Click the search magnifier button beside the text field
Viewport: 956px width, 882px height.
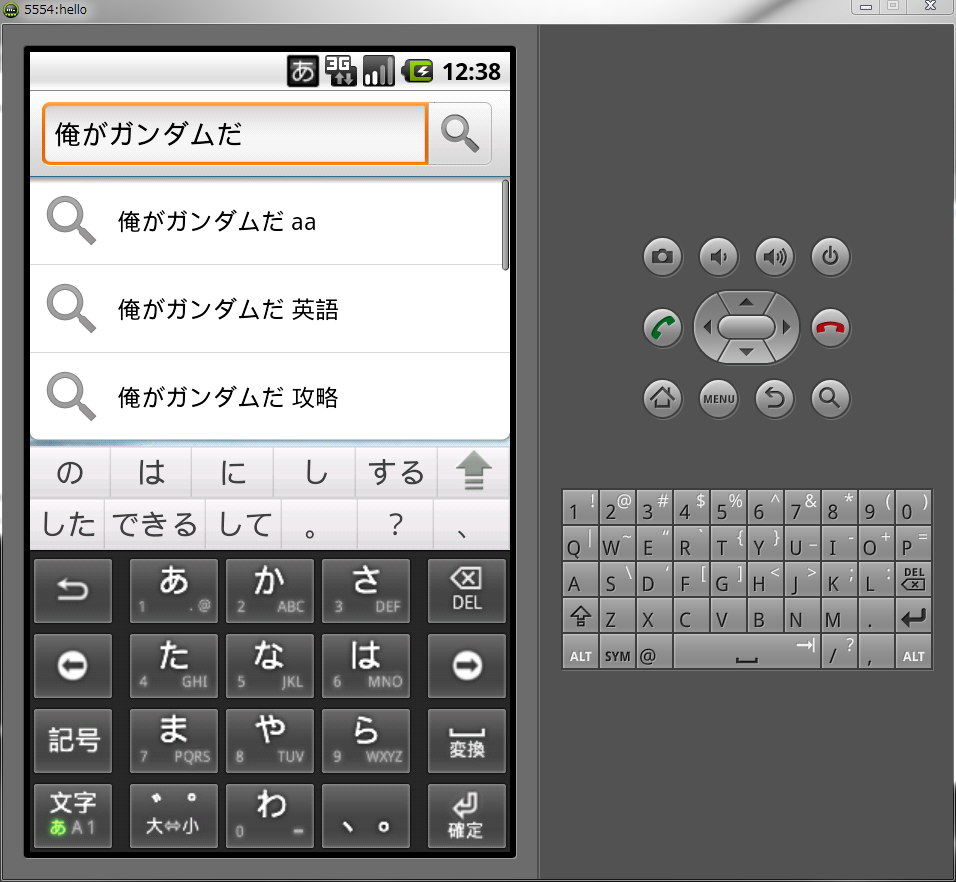point(460,133)
